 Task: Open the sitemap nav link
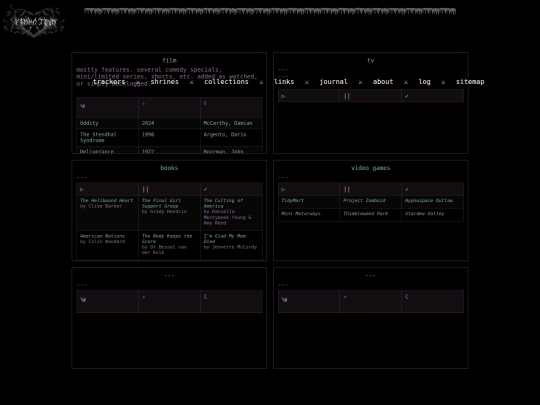tap(470, 82)
